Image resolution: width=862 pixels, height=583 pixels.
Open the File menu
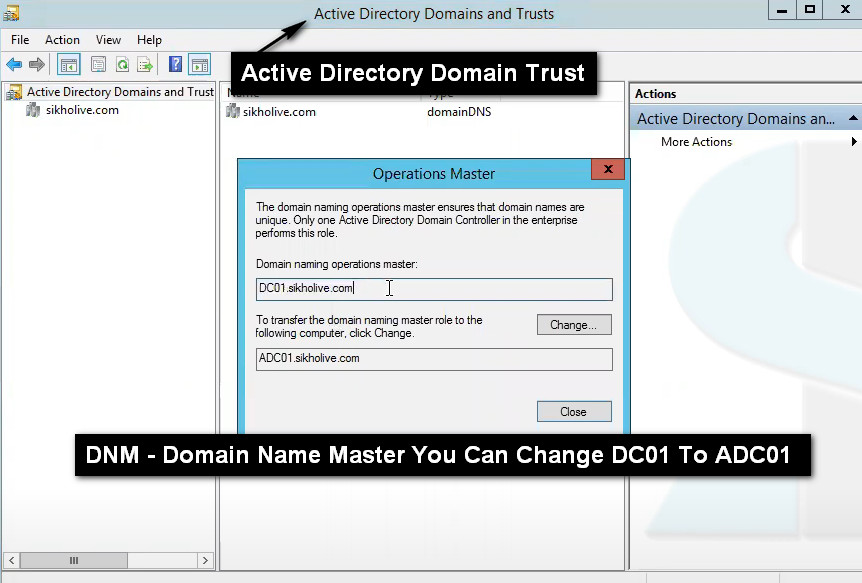pyautogui.click(x=20, y=40)
